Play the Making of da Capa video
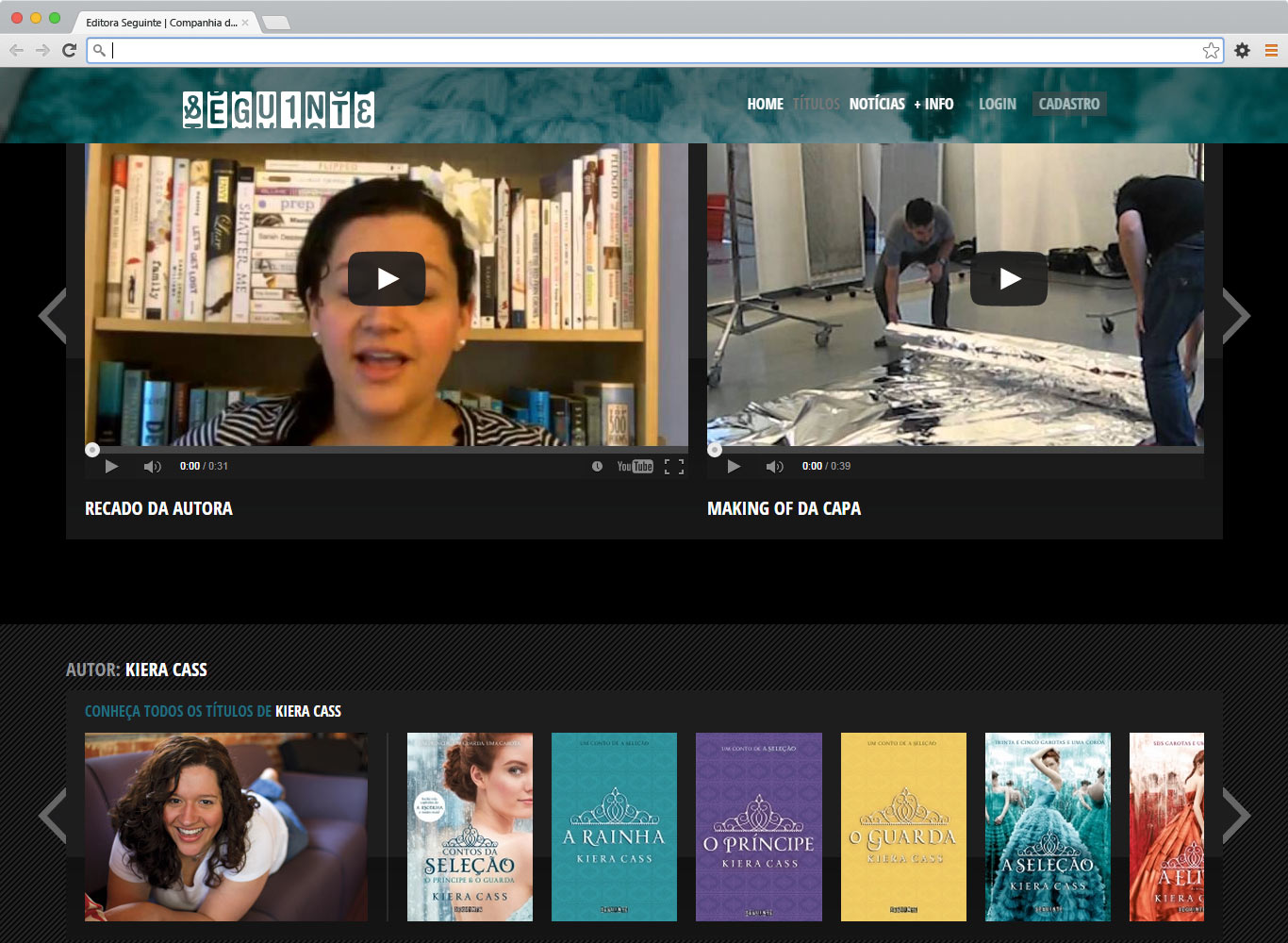 (x=1009, y=279)
